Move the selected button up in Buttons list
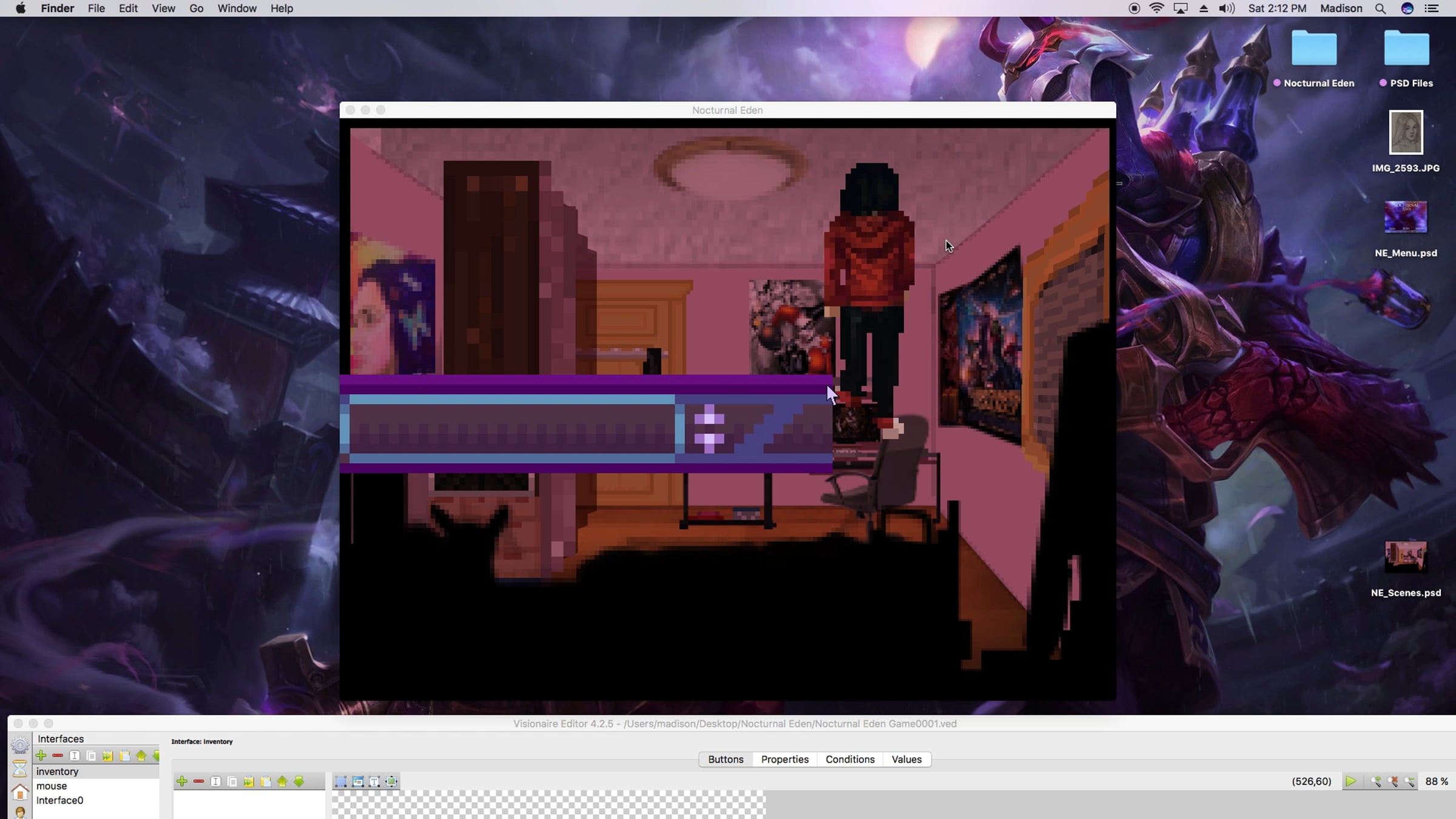Screen dimensions: 1456x819 click(282, 781)
